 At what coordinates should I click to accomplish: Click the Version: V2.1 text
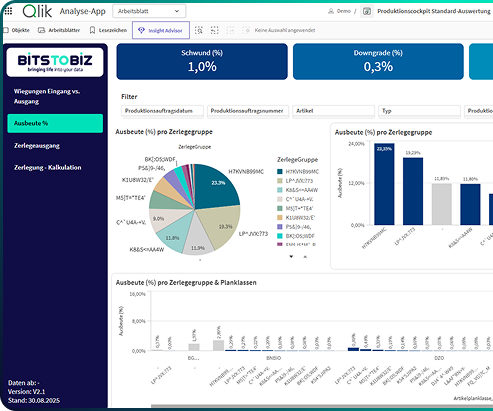click(26, 392)
